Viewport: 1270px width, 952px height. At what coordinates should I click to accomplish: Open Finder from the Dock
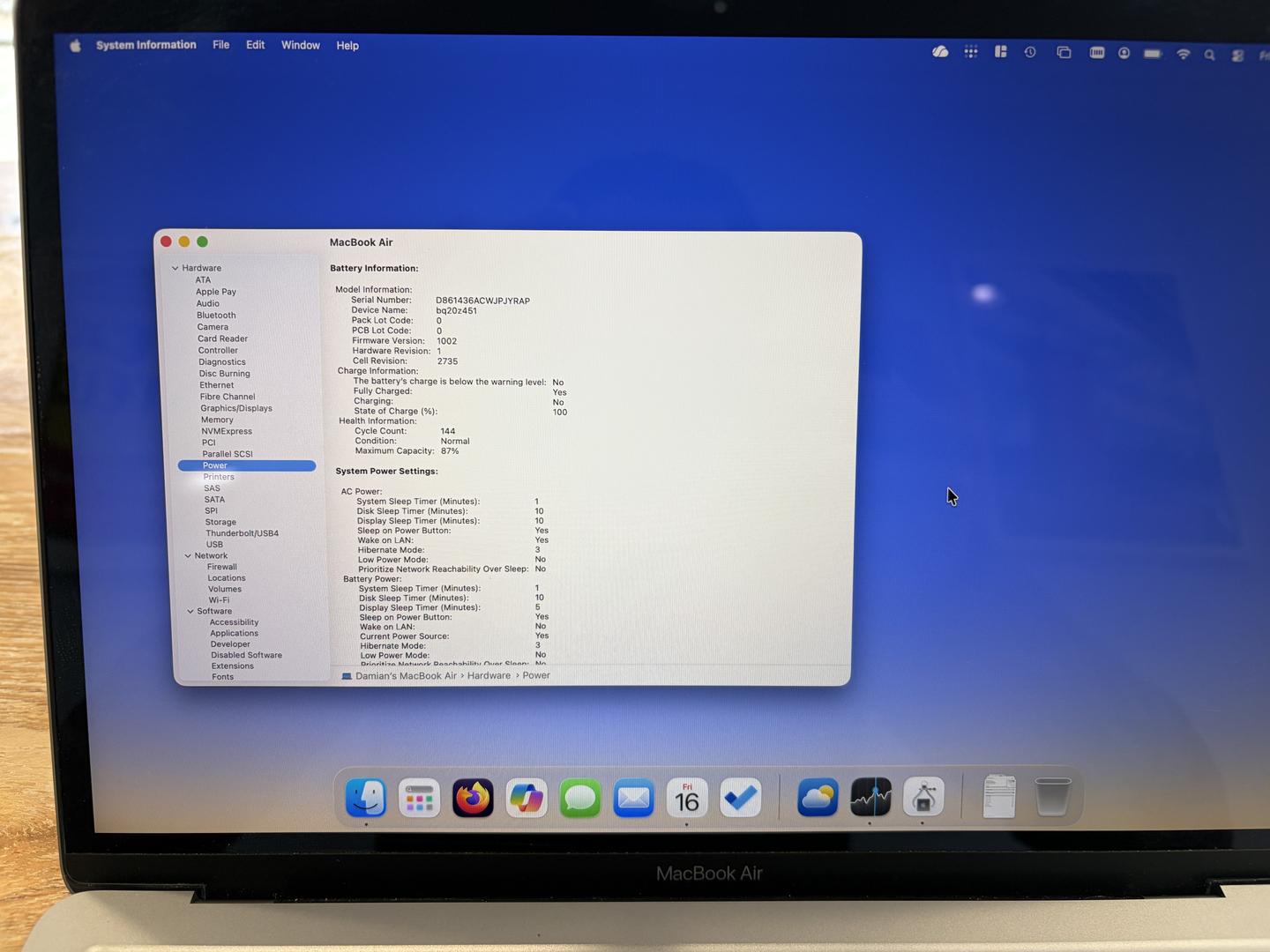point(365,799)
